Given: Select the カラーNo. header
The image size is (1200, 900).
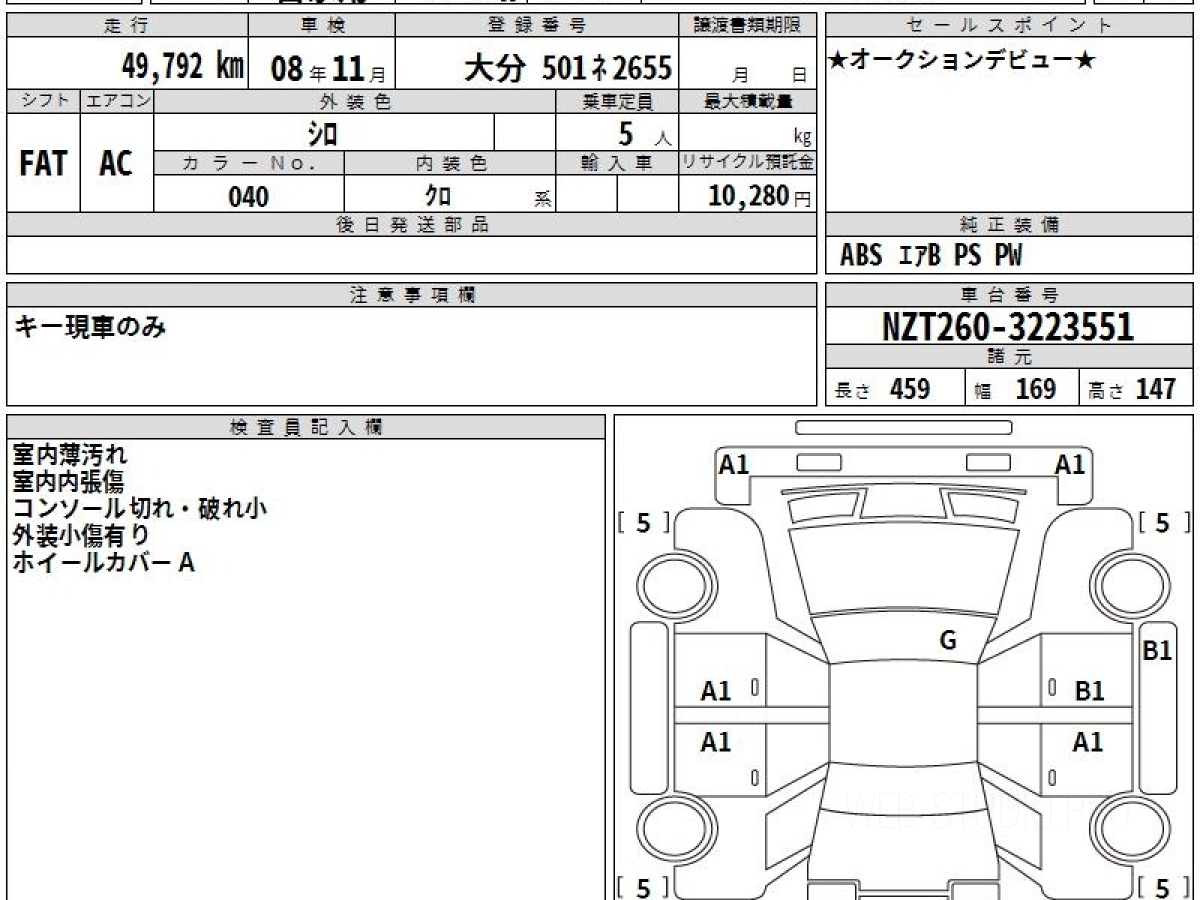Looking at the screenshot, I should pyautogui.click(x=249, y=163).
